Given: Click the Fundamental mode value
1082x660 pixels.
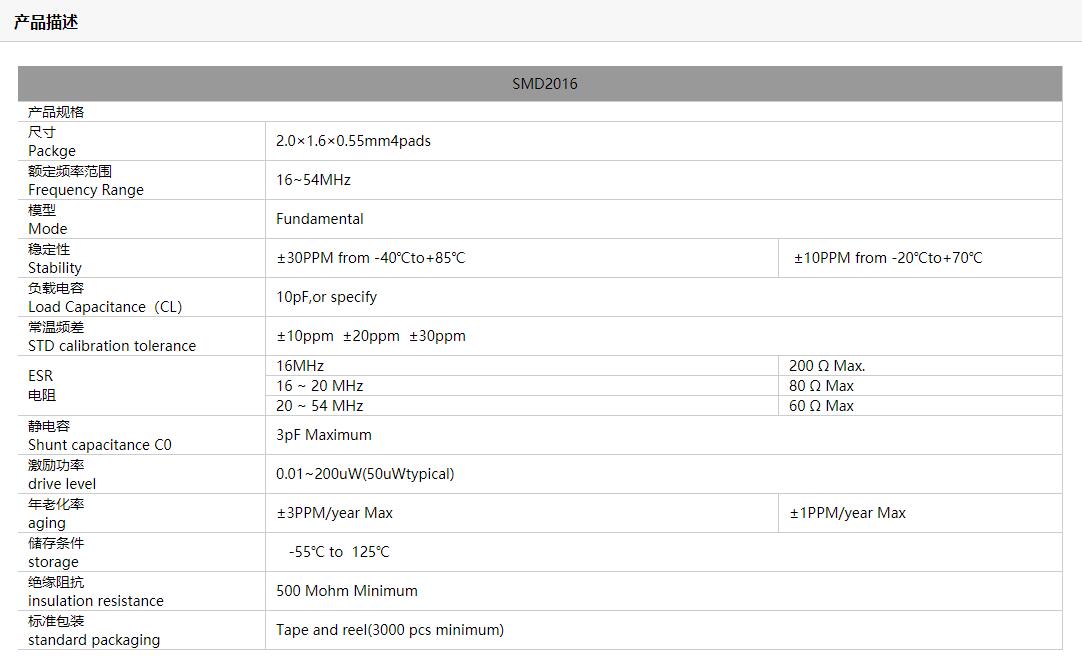Looking at the screenshot, I should (x=320, y=219).
